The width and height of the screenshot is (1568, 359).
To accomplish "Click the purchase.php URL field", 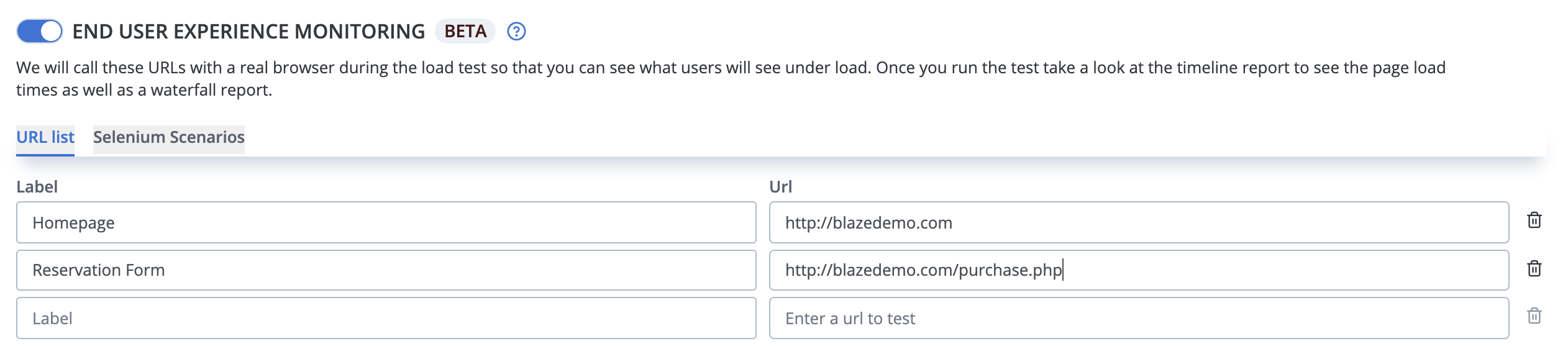I will point(1139,270).
